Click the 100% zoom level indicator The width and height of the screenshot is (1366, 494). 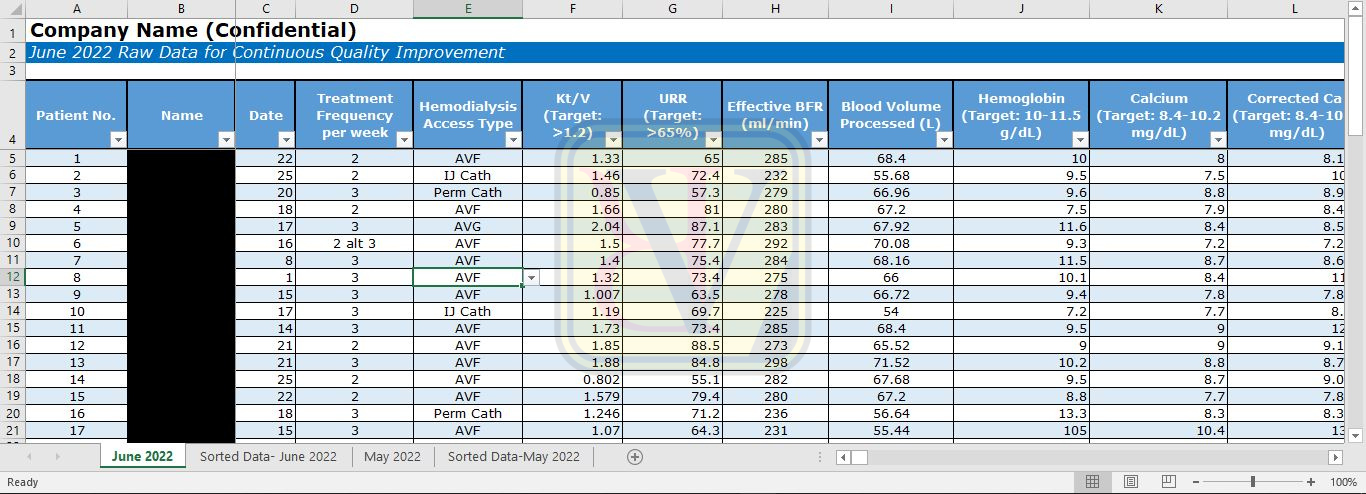(1343, 482)
